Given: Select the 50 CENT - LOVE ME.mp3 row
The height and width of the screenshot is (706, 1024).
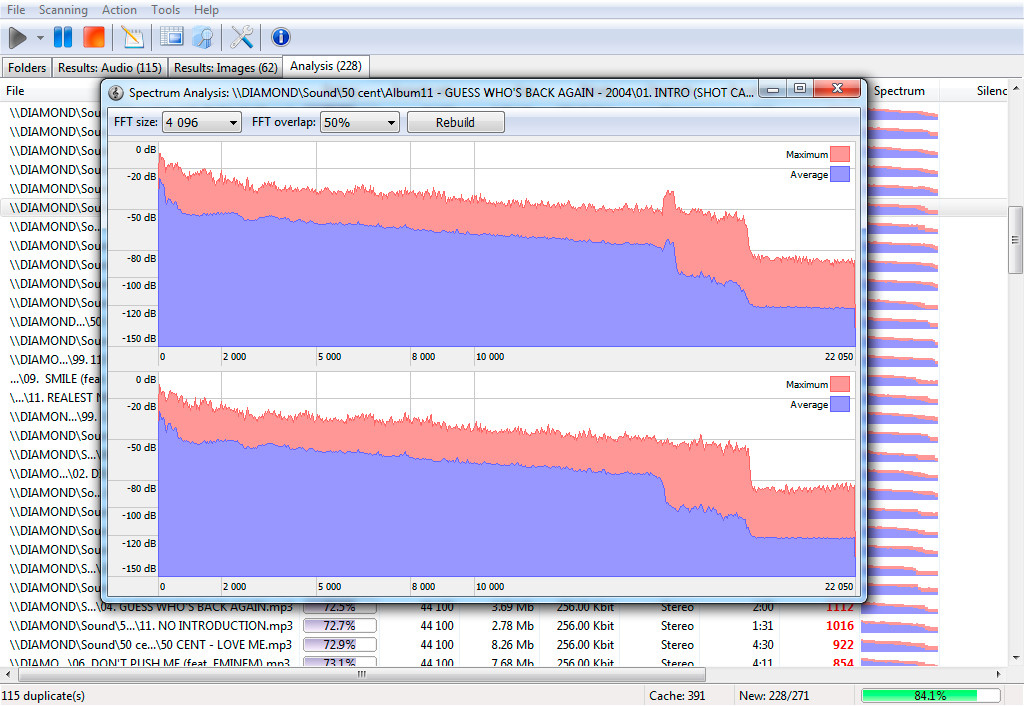Looking at the screenshot, I should [x=151, y=645].
